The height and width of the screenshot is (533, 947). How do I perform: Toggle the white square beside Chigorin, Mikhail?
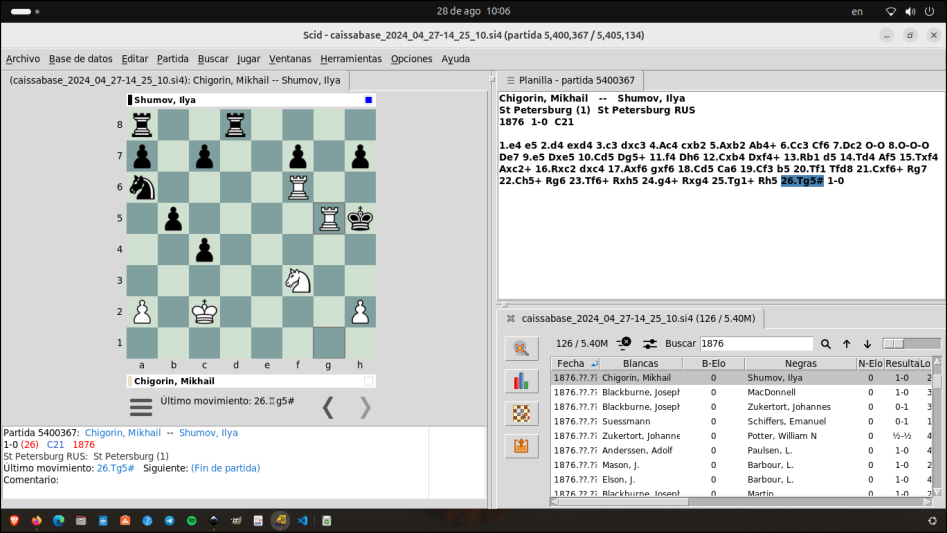point(368,381)
